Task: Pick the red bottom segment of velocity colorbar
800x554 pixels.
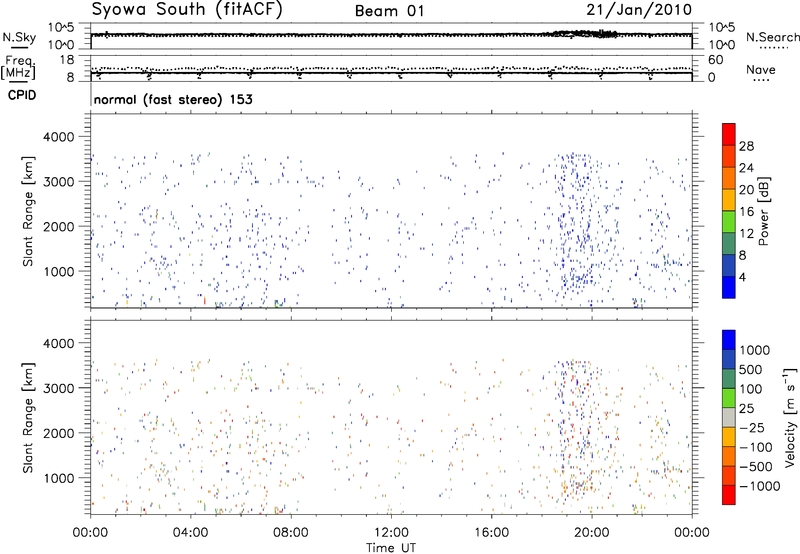Action: 729,495
